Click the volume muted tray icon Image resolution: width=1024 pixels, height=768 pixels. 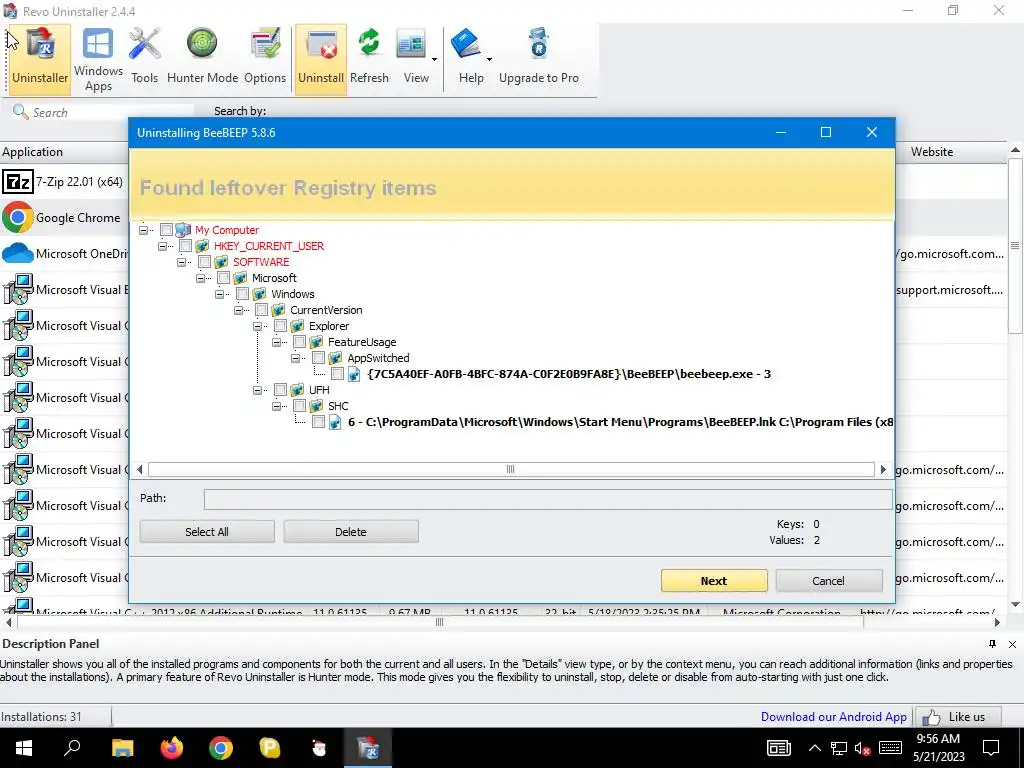pyautogui.click(x=863, y=748)
